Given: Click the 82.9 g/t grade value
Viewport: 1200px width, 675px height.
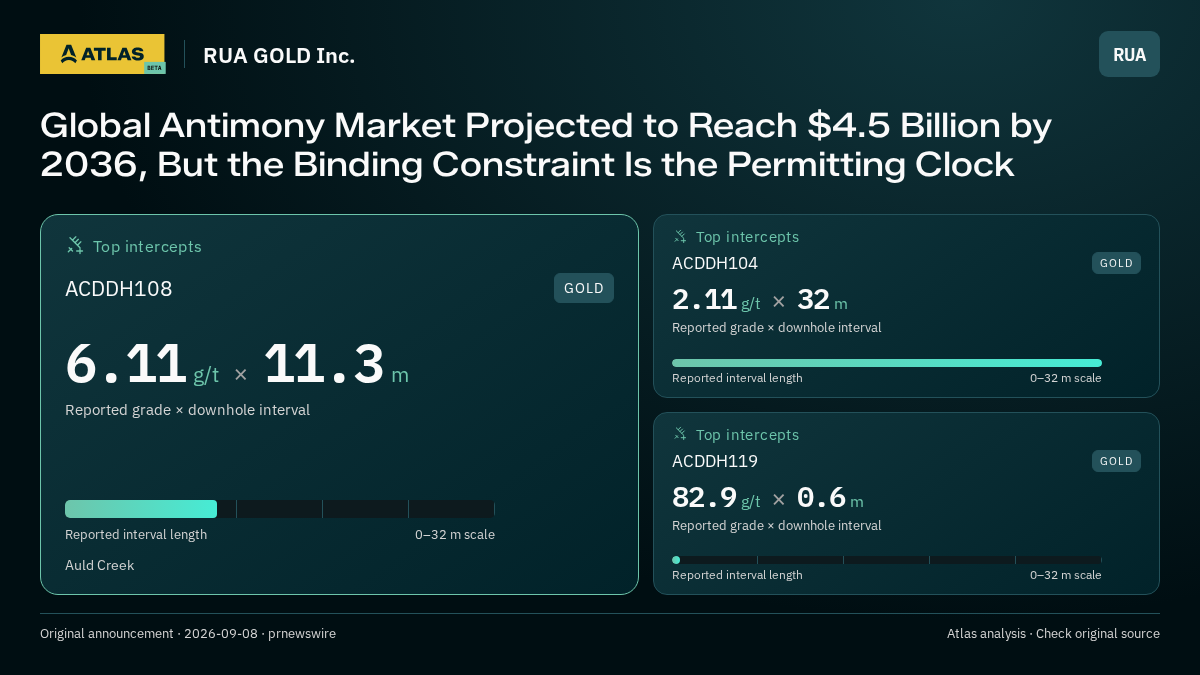Looking at the screenshot, I should tap(716, 498).
